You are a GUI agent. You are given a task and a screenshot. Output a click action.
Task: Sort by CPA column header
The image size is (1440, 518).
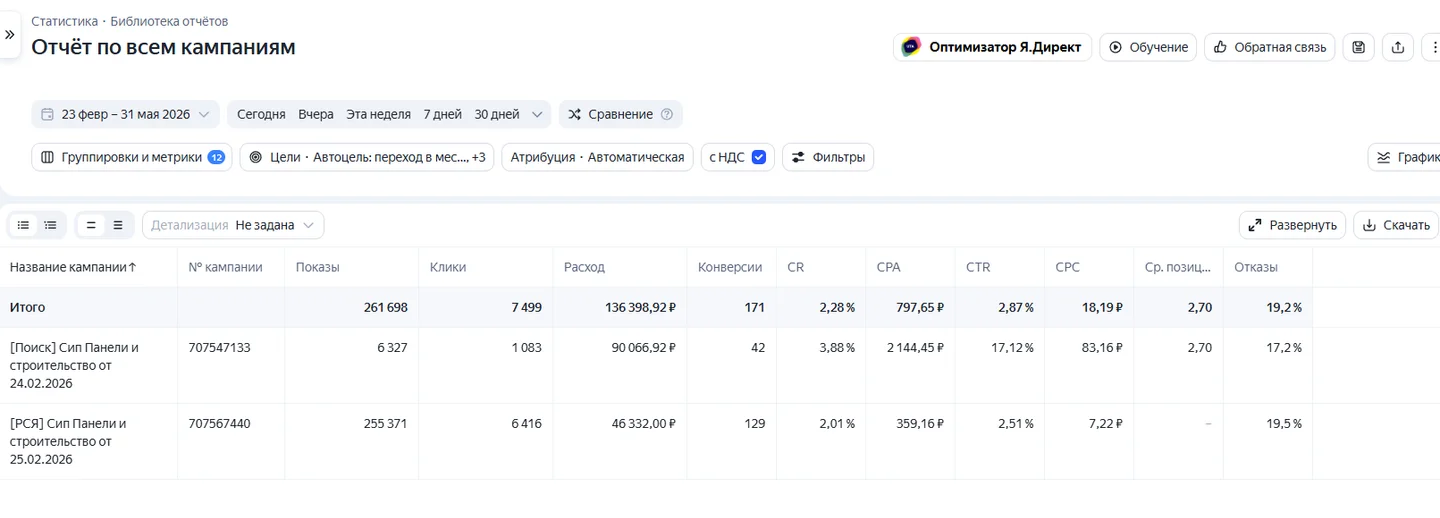888,267
